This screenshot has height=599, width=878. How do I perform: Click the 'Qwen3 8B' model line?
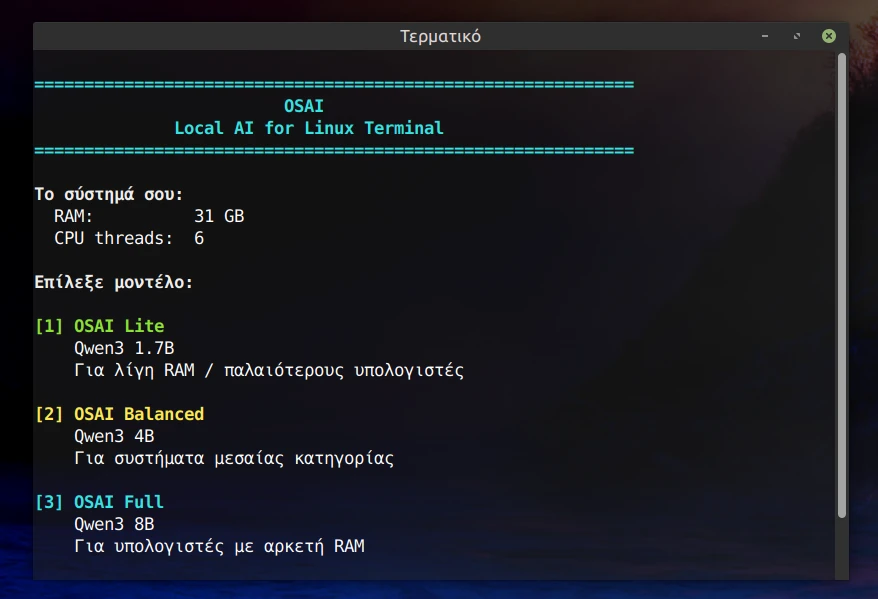tap(114, 524)
